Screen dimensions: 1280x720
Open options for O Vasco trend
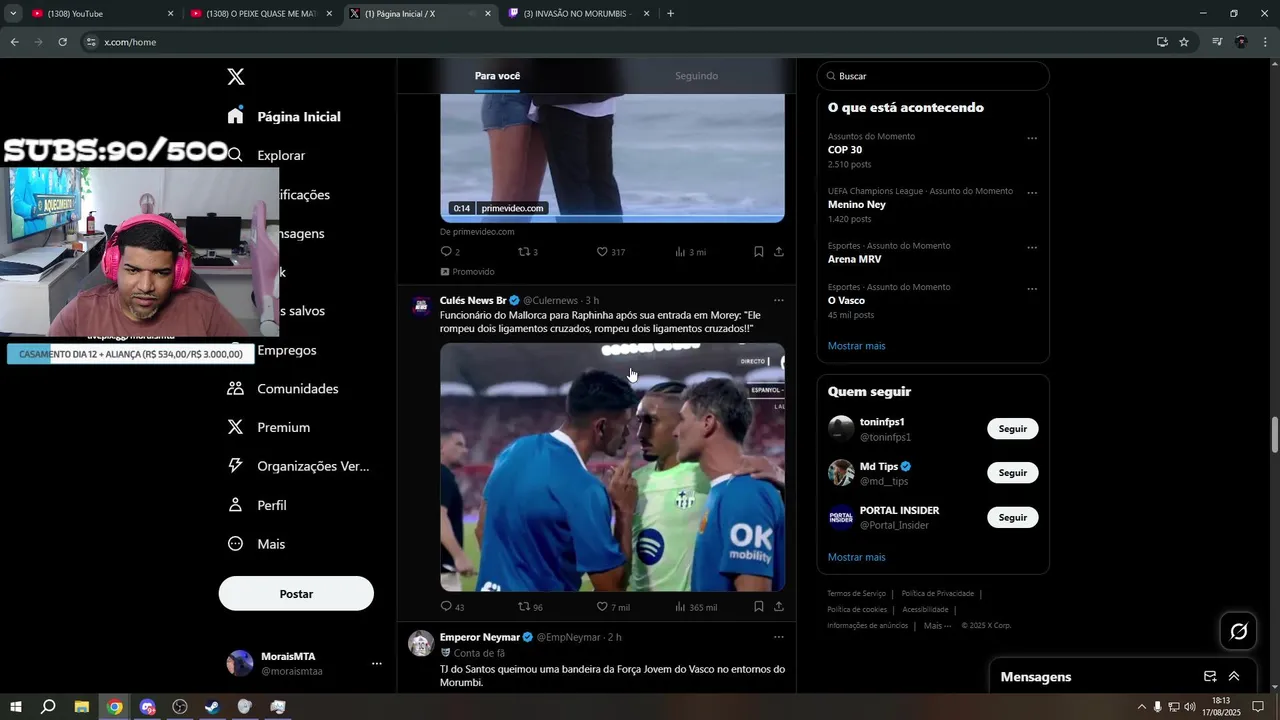(1032, 289)
